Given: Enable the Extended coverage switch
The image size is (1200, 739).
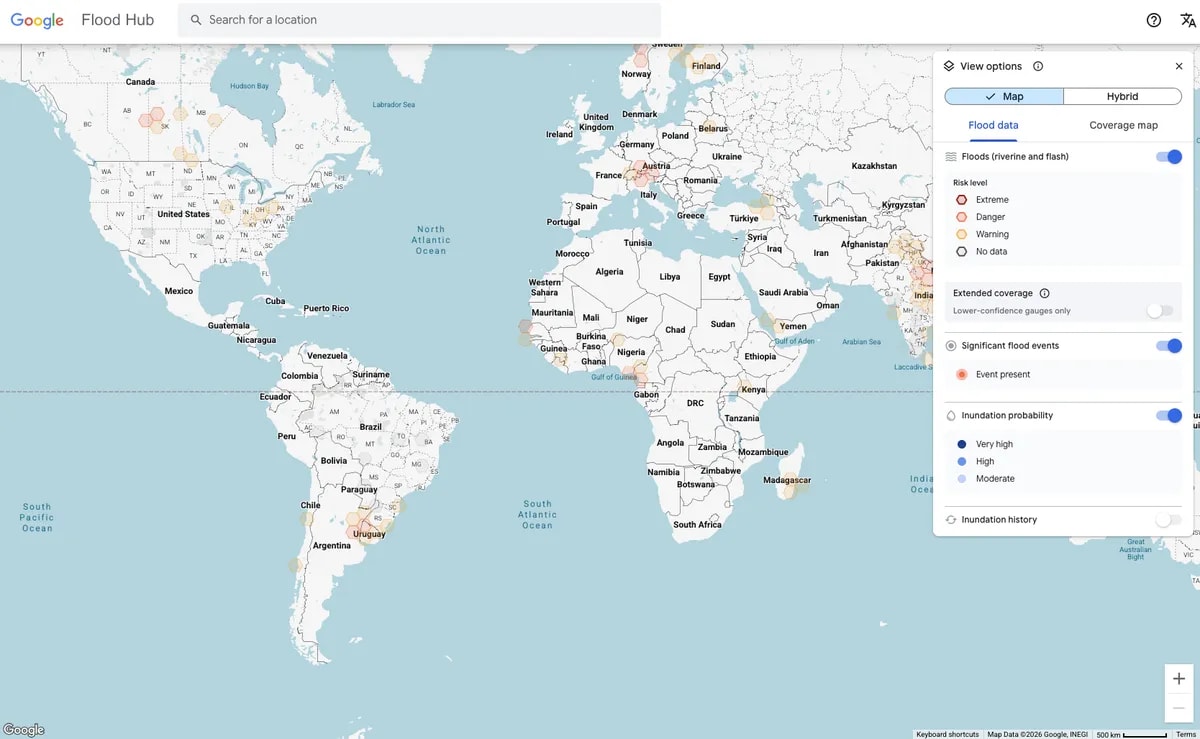Looking at the screenshot, I should point(1160,311).
